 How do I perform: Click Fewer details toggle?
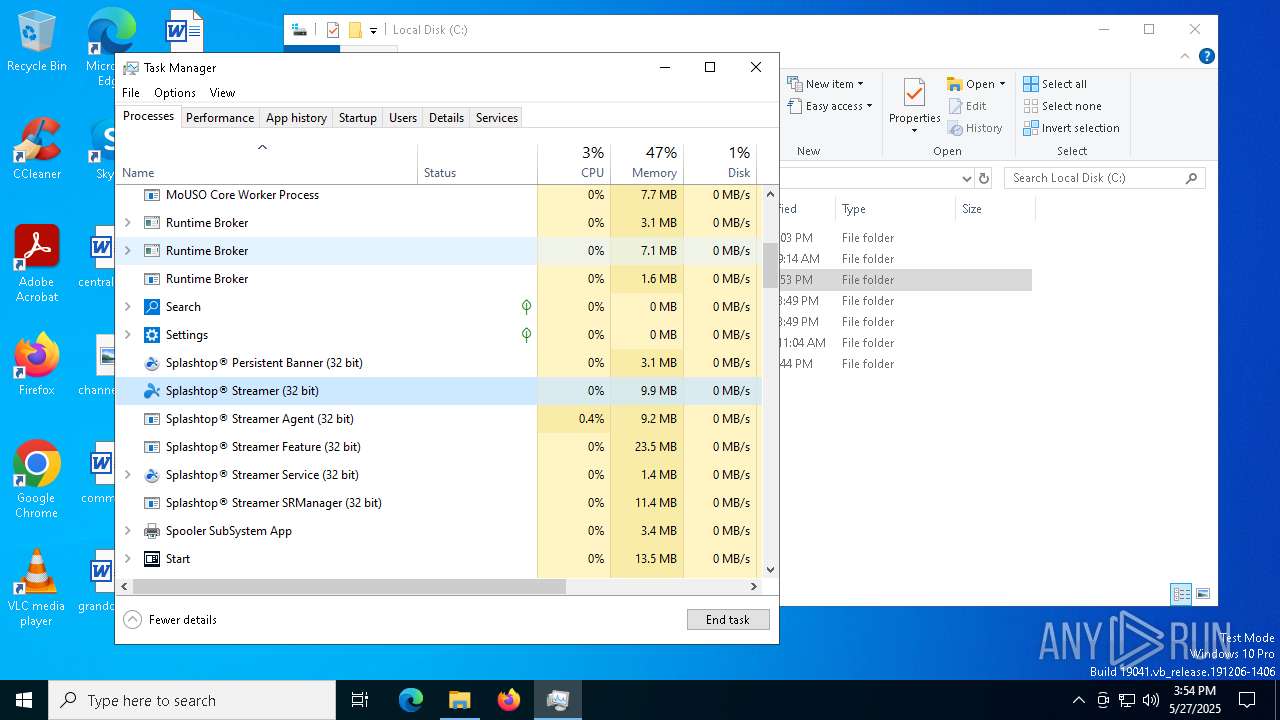click(170, 620)
